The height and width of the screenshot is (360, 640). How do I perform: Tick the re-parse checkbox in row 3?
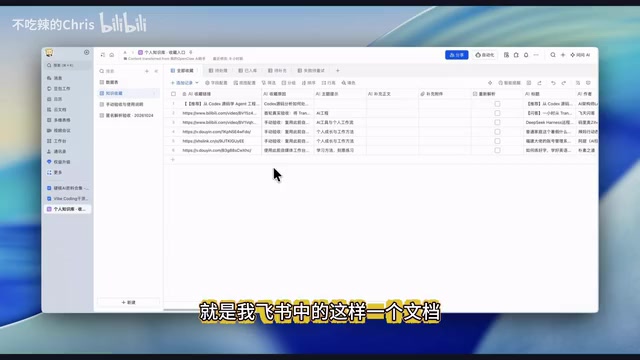coord(497,122)
